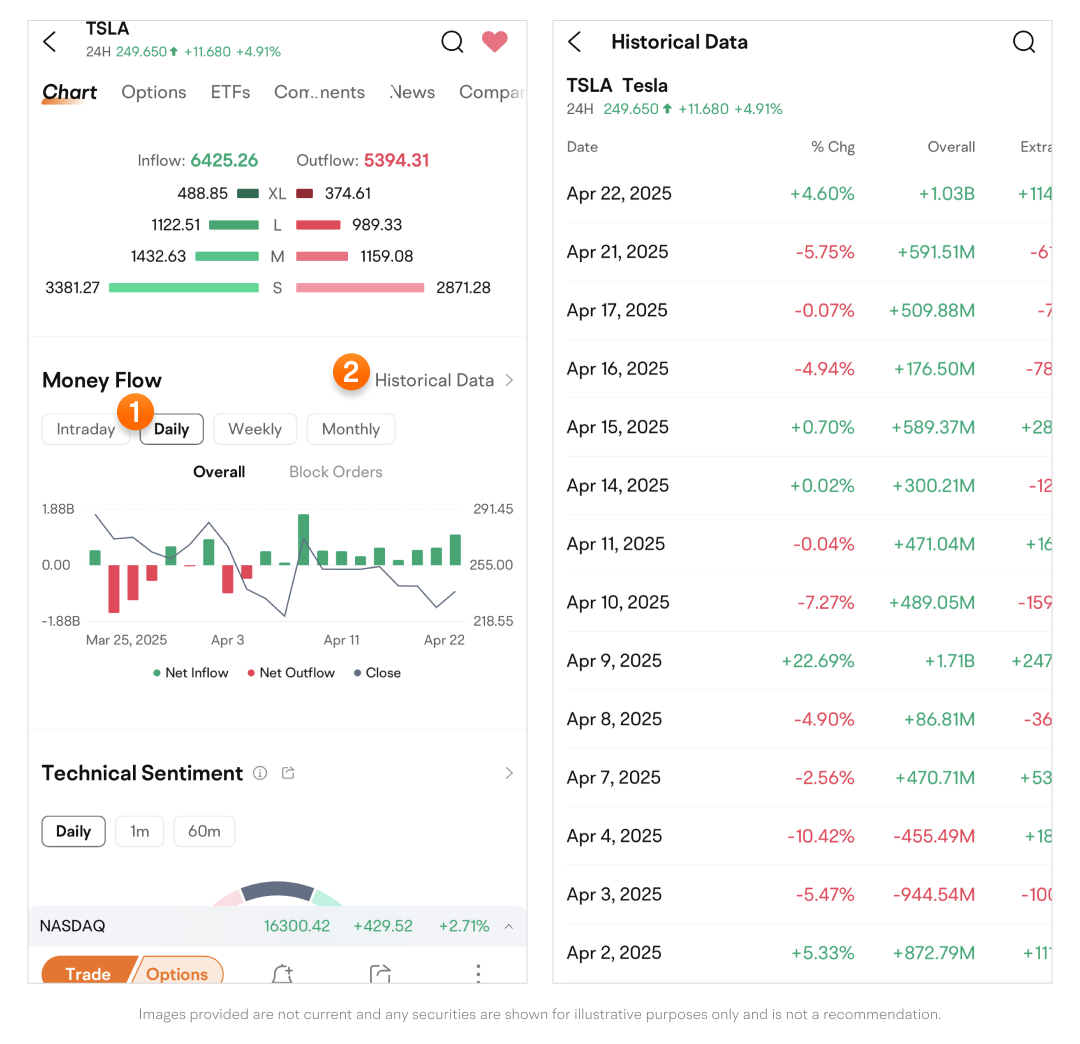Expand the Technical Sentiment section arrow
The width and height of the screenshot is (1080, 1044).
[x=509, y=773]
